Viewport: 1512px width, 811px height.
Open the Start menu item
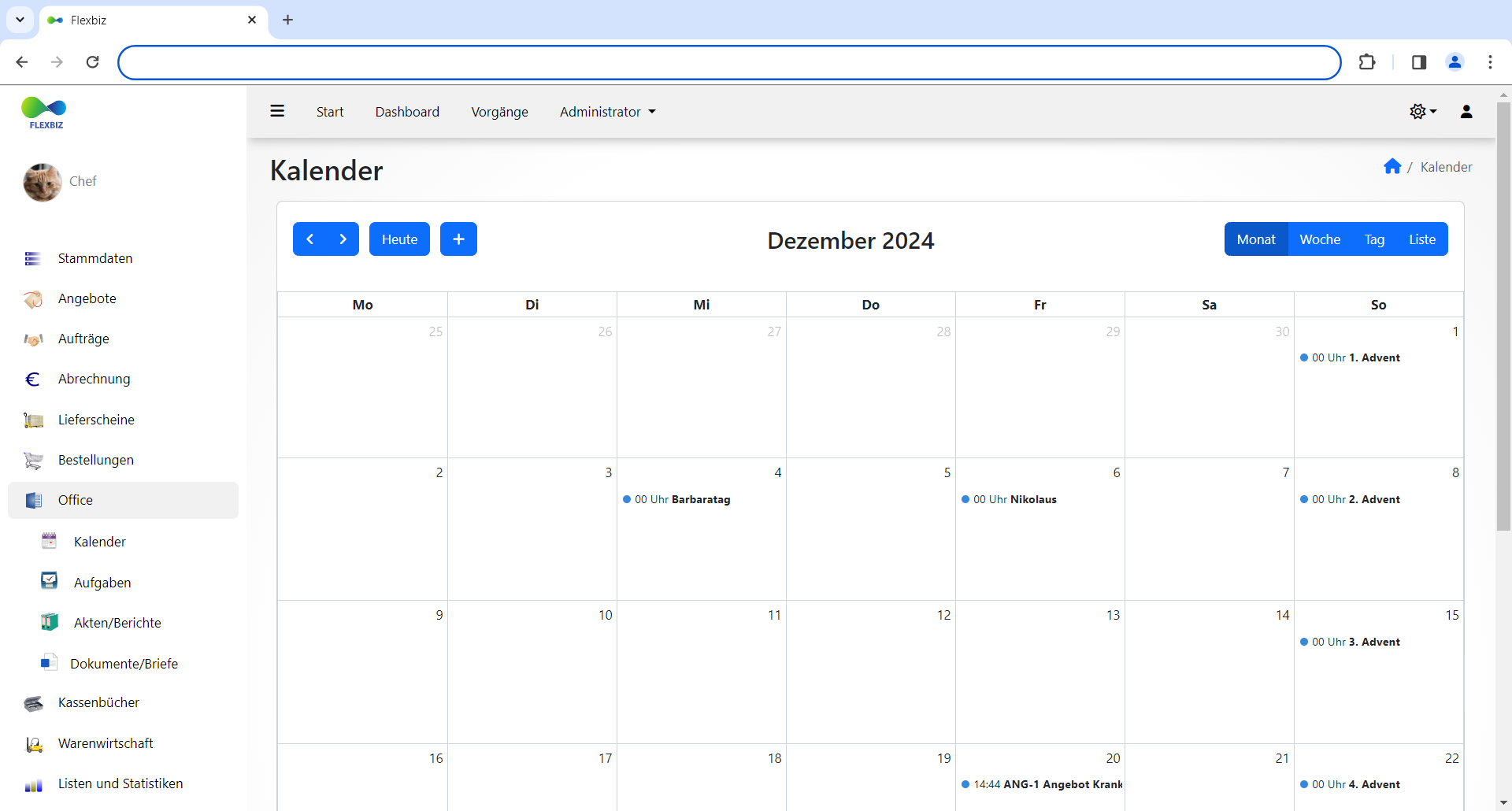tap(330, 112)
